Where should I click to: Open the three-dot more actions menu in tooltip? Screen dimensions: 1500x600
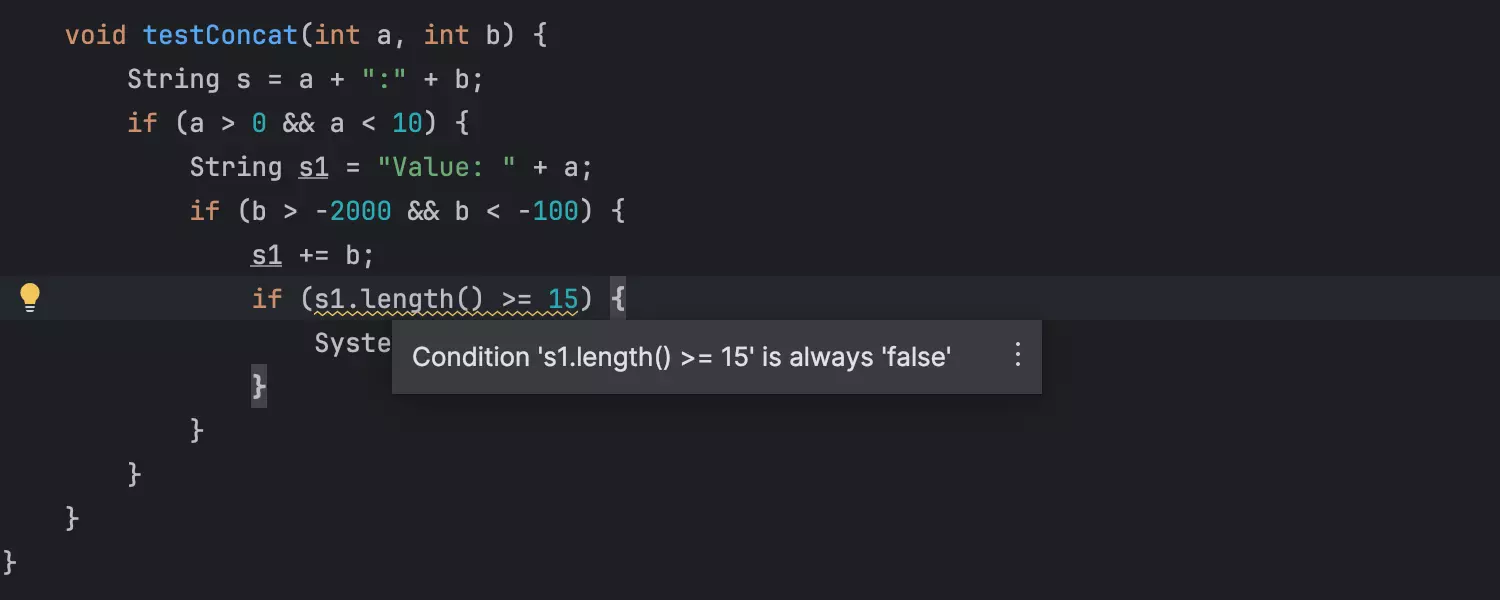[x=1018, y=355]
